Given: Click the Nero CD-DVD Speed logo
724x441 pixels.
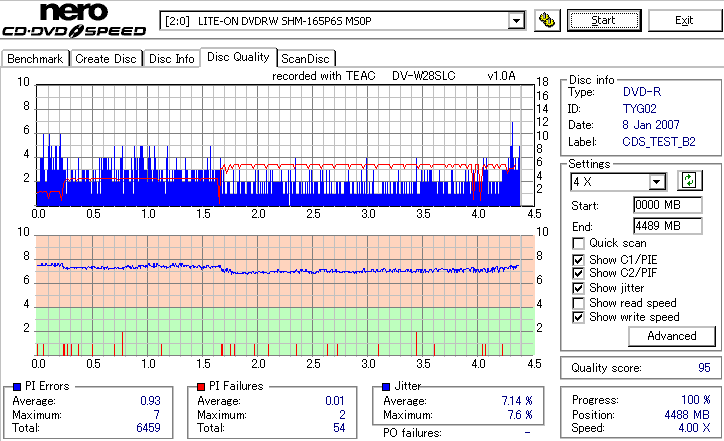Looking at the screenshot, I should coord(74,19).
